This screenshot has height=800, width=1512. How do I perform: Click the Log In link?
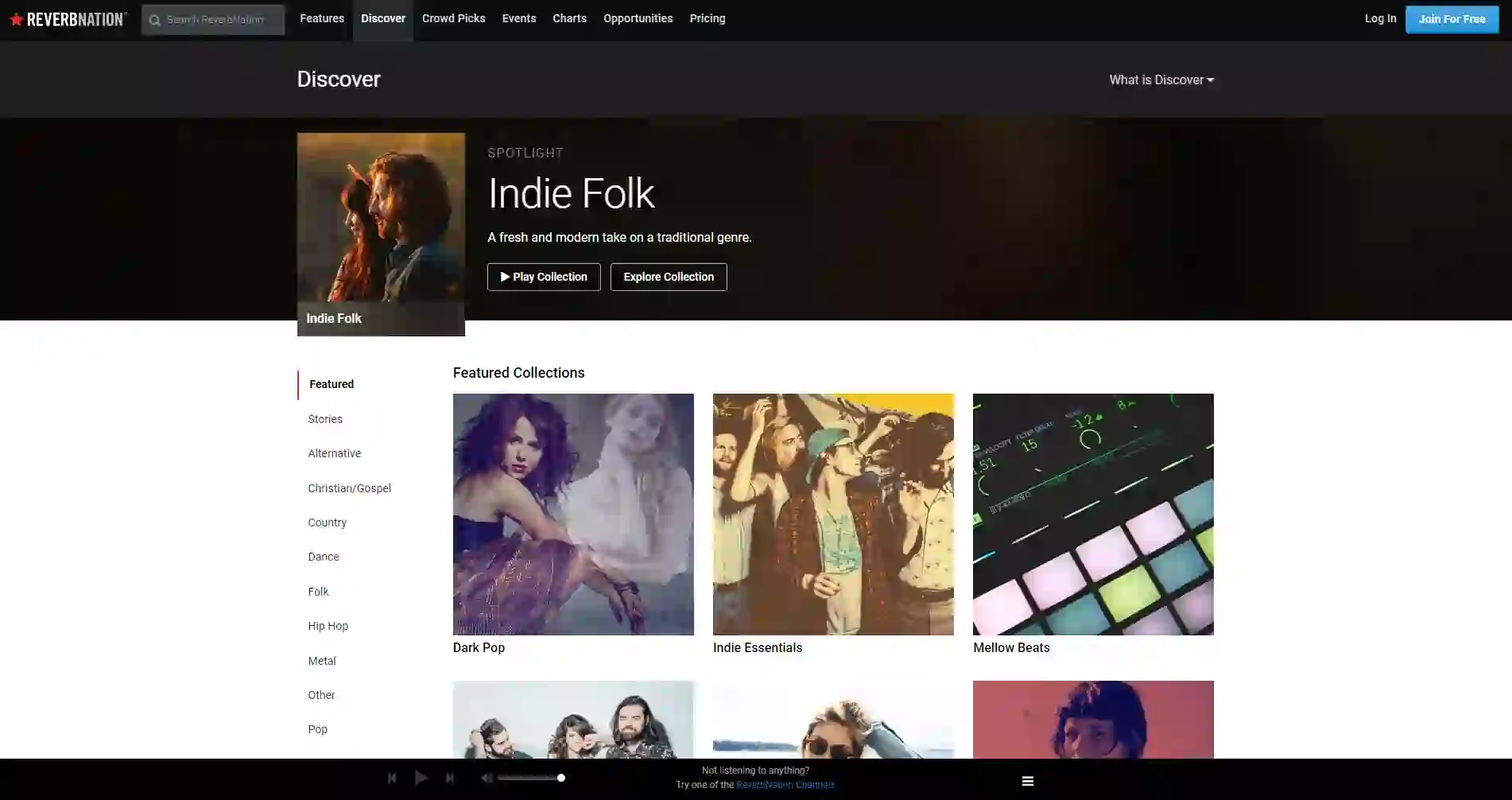tap(1380, 18)
